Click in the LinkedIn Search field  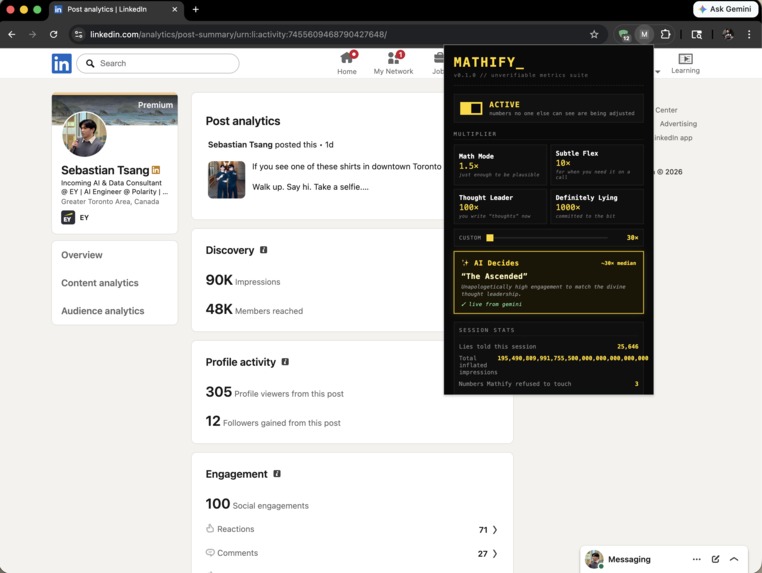click(x=158, y=63)
